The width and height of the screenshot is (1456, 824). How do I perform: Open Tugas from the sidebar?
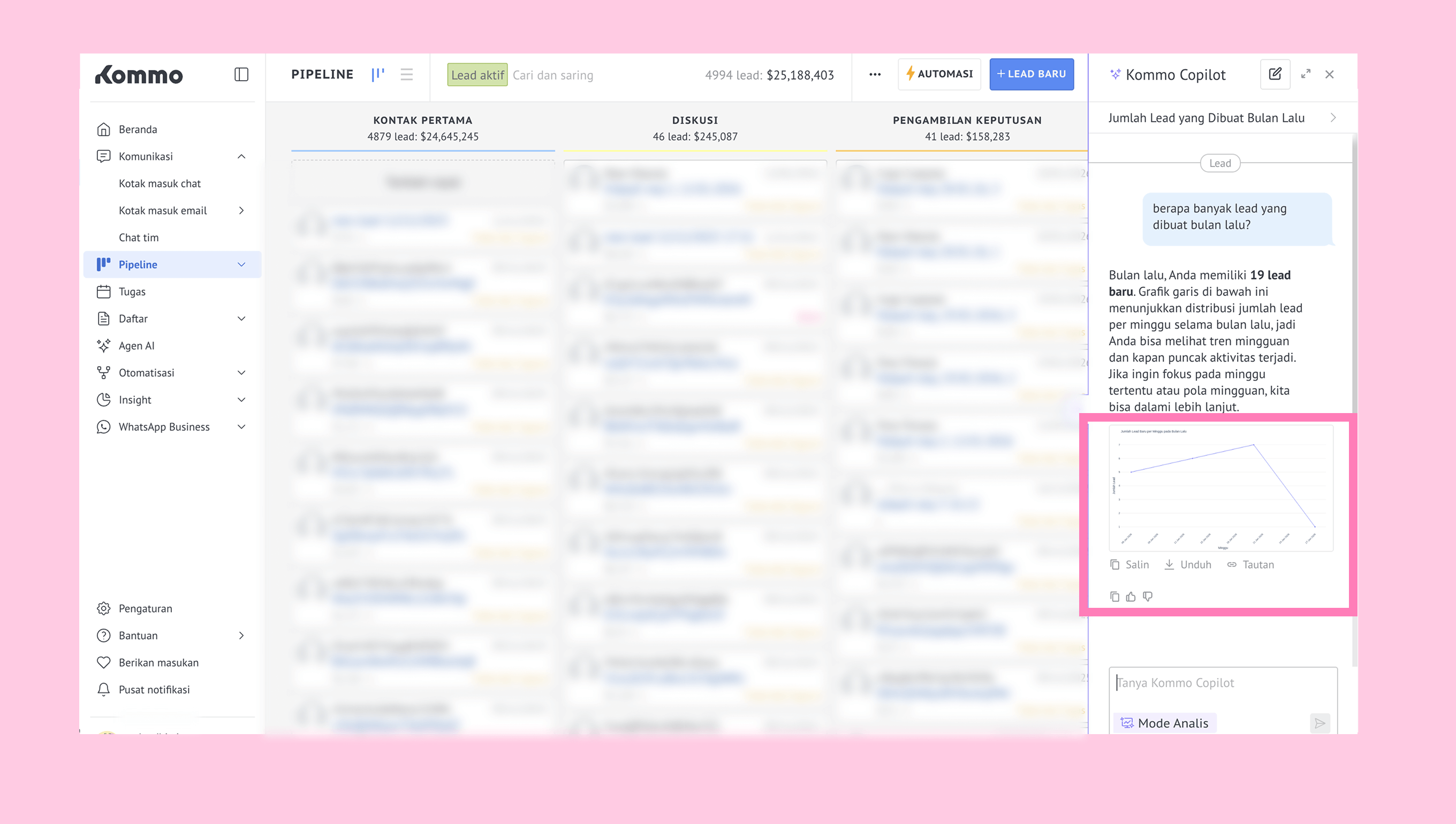tap(132, 292)
